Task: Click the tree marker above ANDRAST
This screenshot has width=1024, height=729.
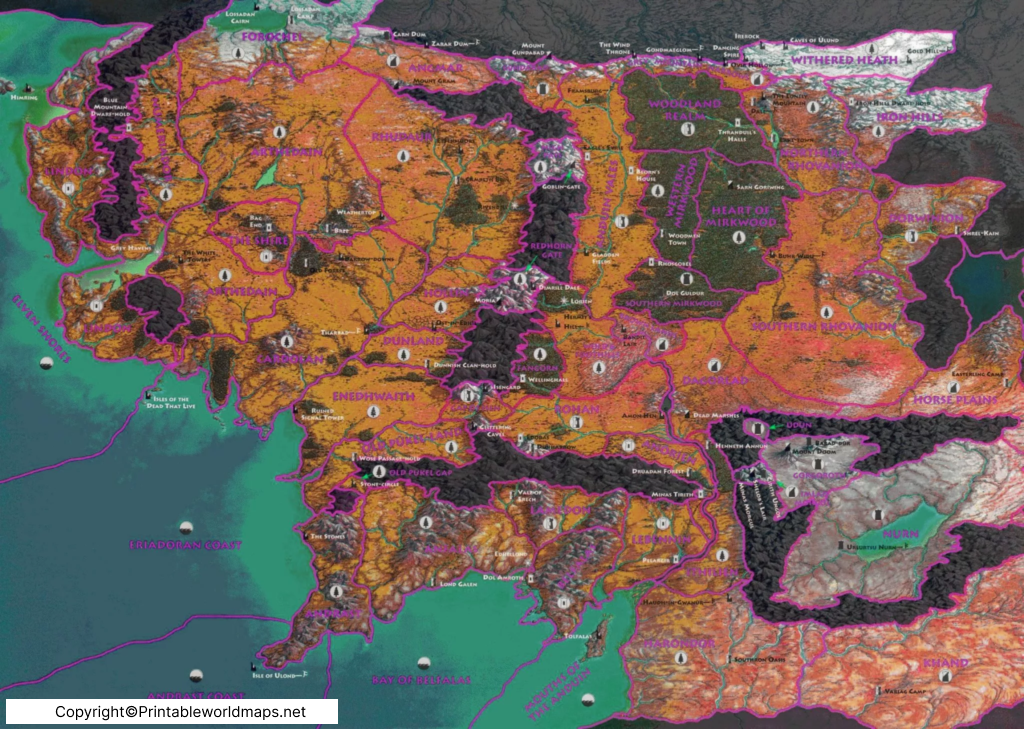Action: [336, 592]
